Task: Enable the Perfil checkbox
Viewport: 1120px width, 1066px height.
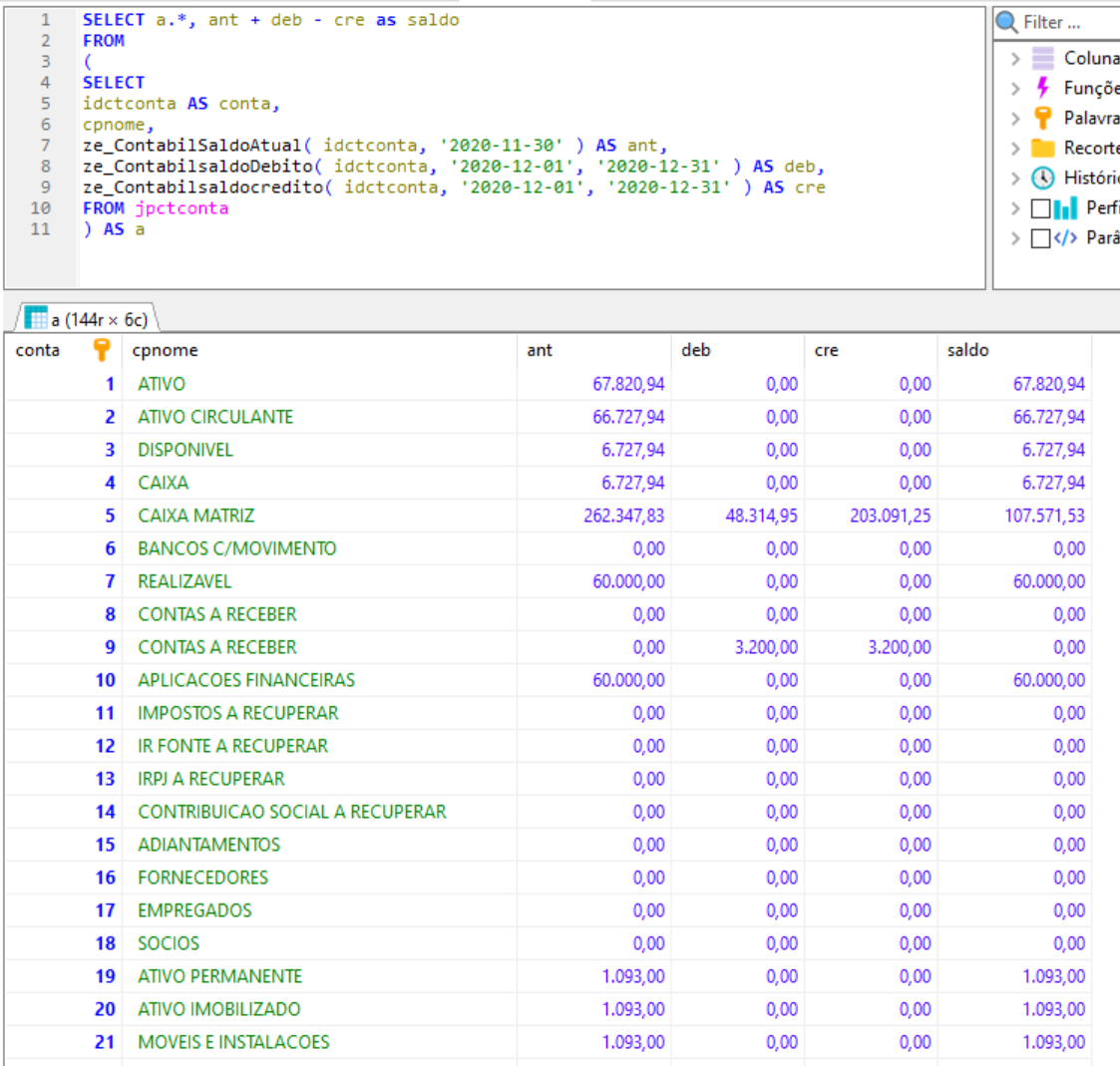Action: pyautogui.click(x=1040, y=208)
